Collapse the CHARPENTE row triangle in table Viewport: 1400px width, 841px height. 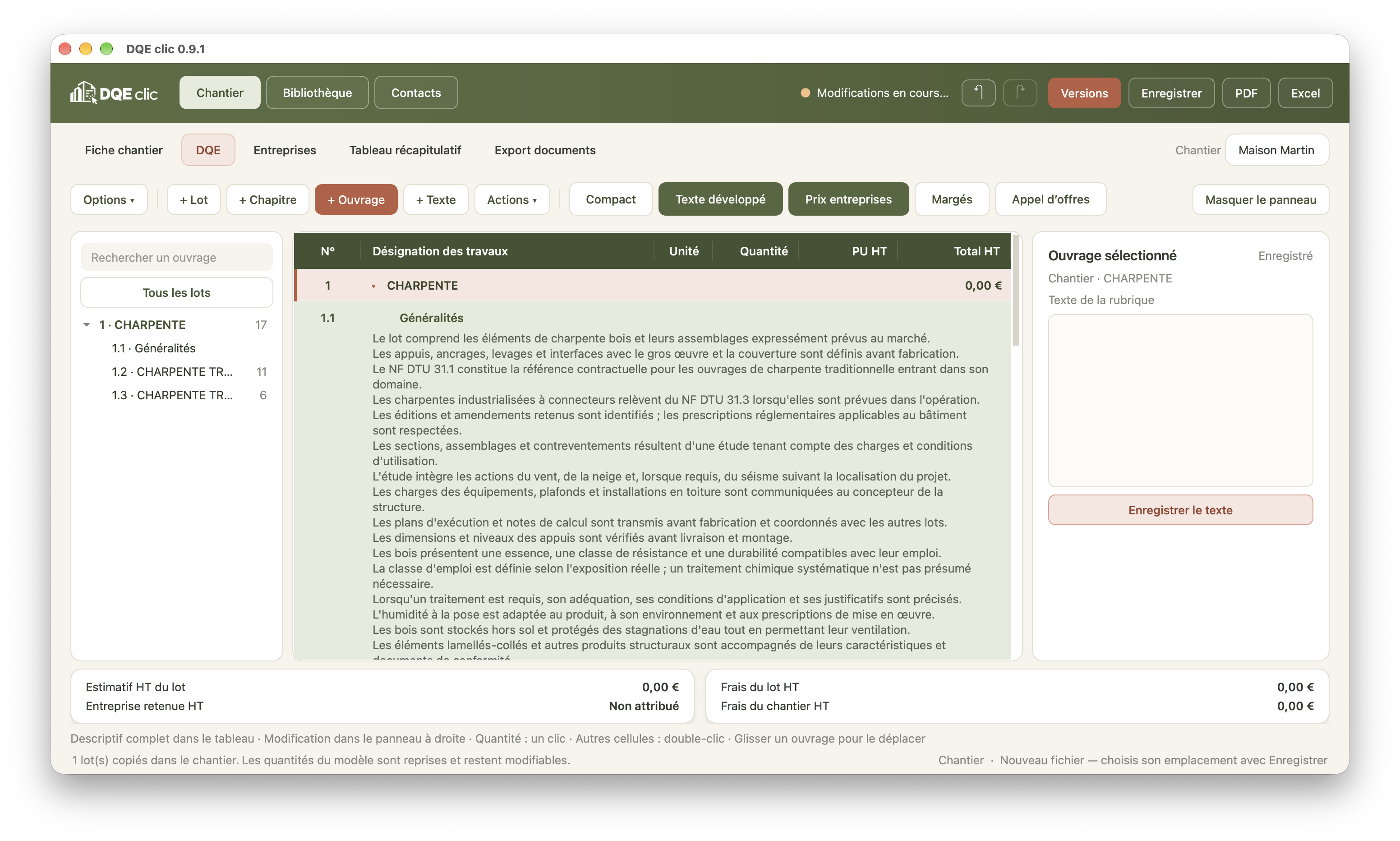click(x=373, y=286)
